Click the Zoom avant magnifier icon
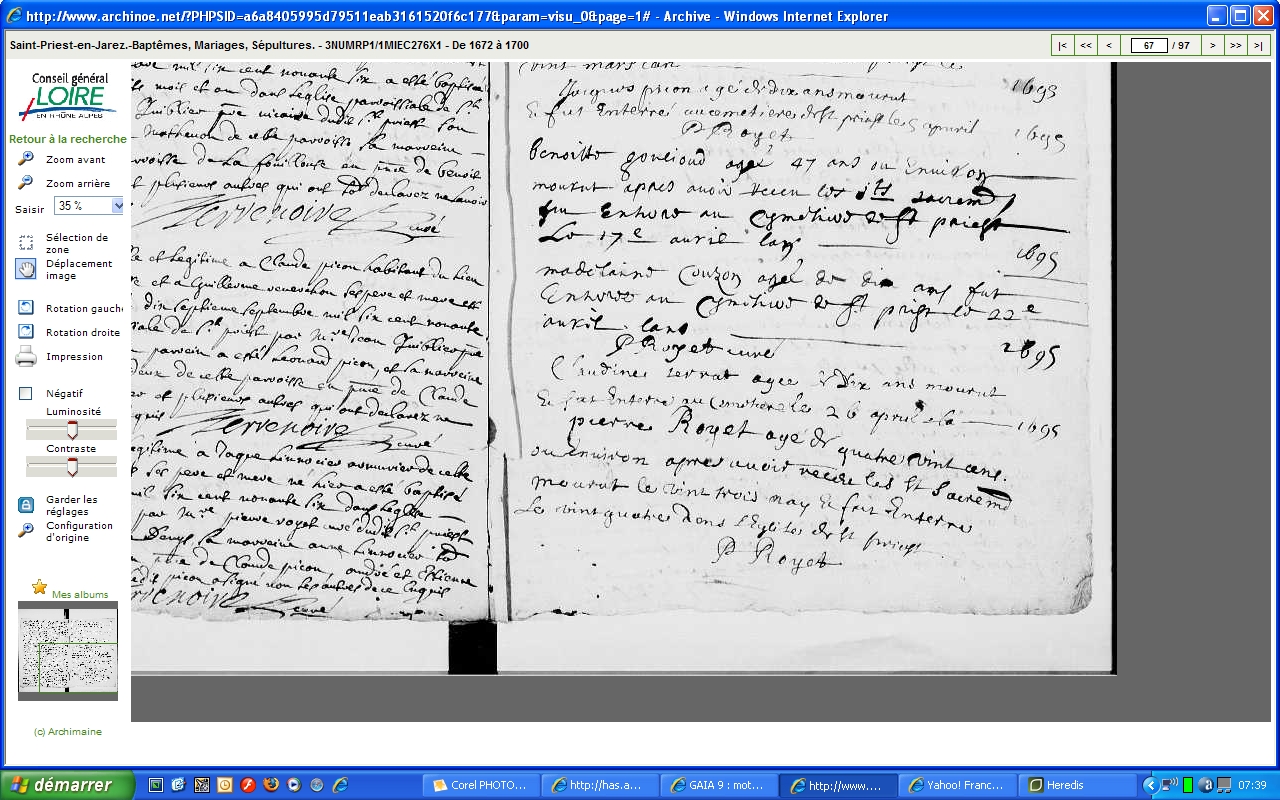1280x800 pixels. click(x=26, y=159)
